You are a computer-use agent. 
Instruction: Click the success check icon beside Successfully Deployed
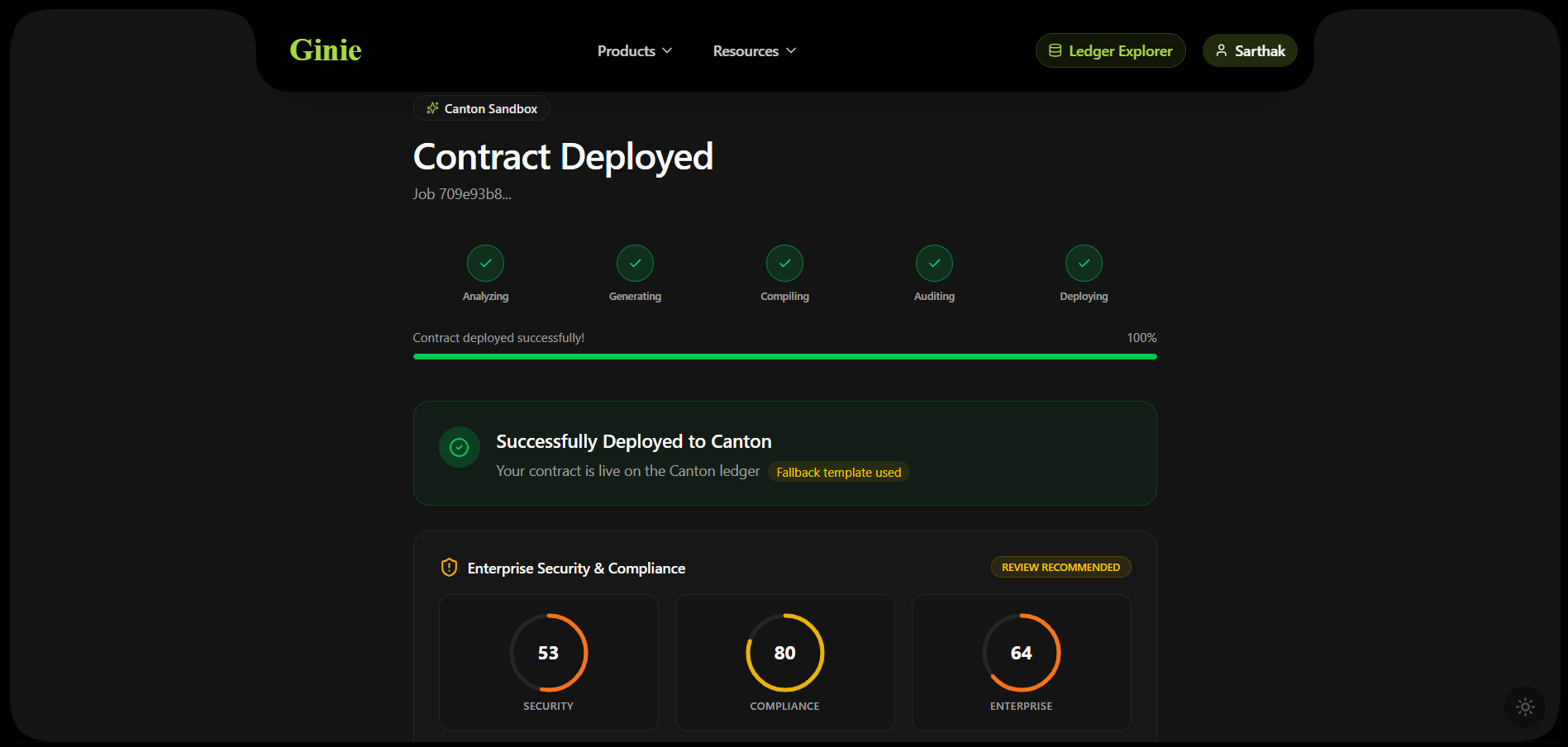[x=460, y=447]
